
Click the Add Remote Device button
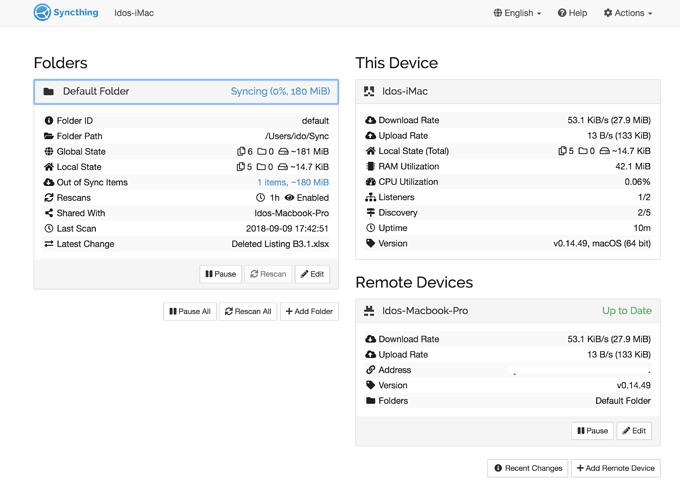point(616,468)
